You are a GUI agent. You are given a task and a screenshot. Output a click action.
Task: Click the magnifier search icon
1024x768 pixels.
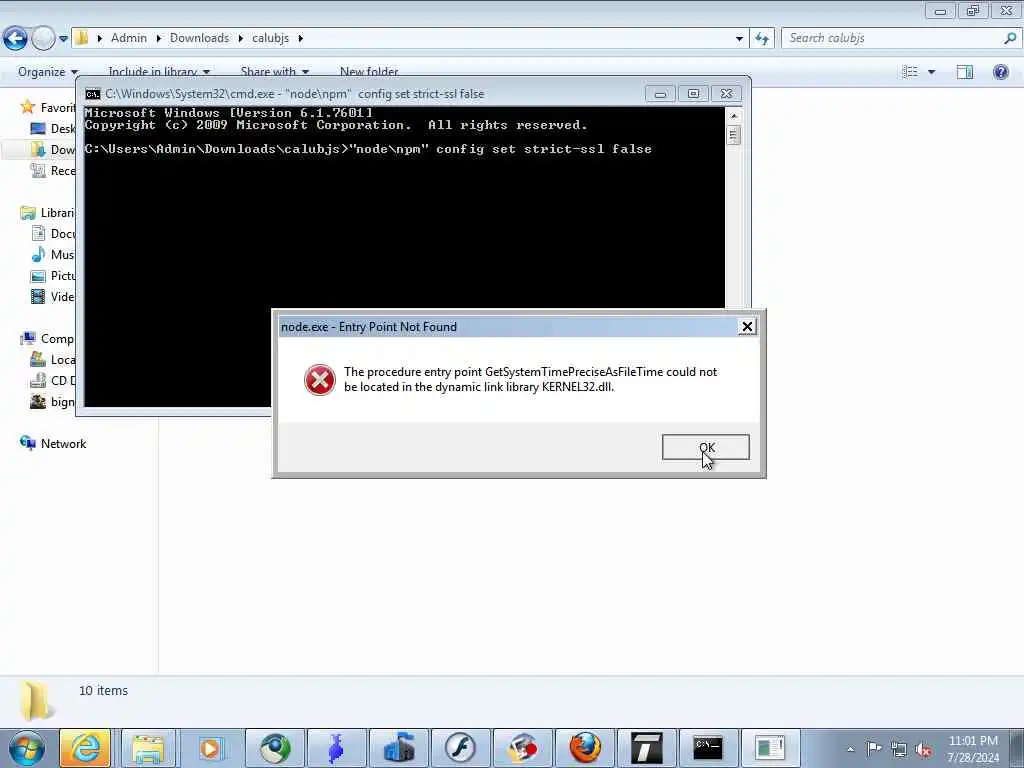point(1010,38)
